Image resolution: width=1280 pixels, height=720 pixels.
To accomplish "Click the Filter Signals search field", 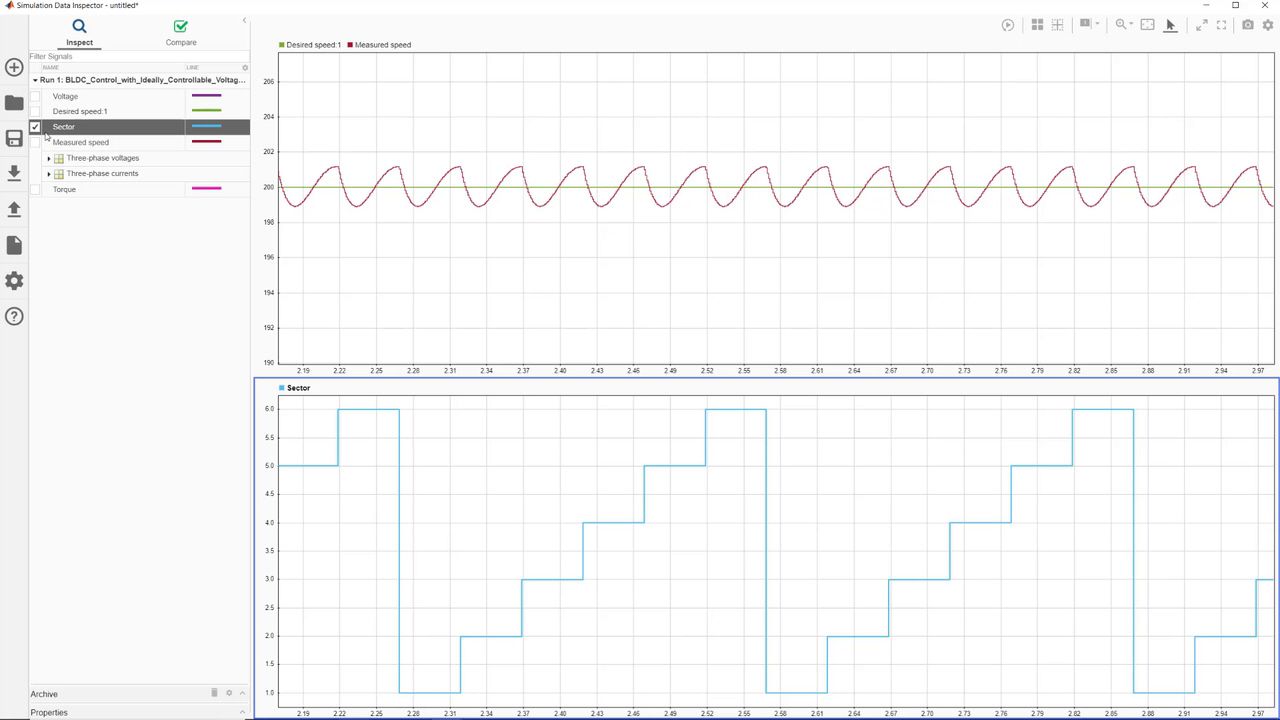I will [x=135, y=57].
